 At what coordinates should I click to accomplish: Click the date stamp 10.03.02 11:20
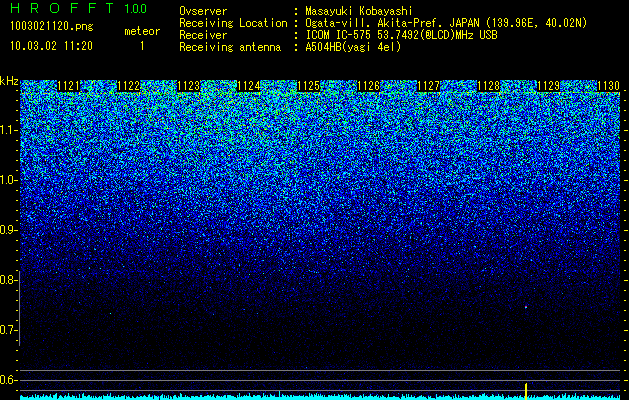51,46
